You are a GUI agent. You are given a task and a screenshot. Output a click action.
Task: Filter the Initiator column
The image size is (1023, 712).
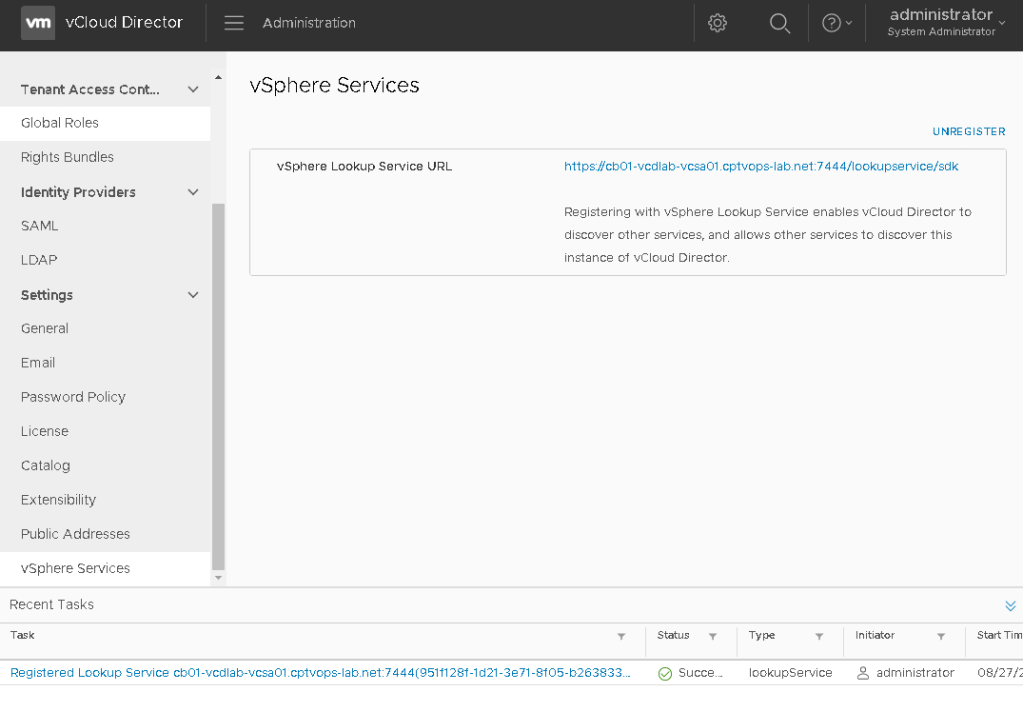point(941,636)
